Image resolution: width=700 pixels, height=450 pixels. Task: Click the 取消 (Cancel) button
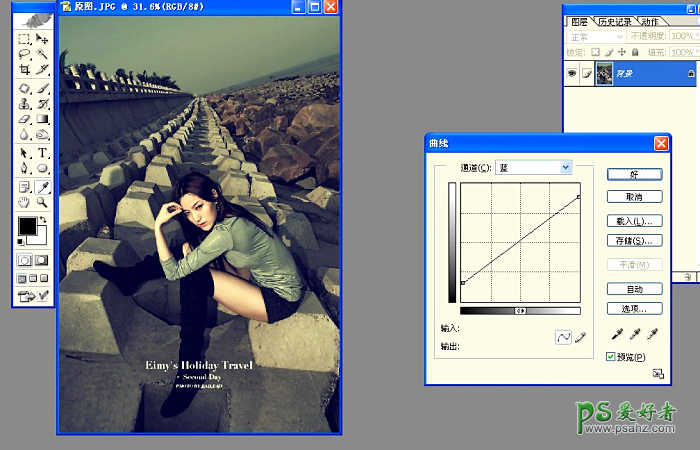[634, 197]
